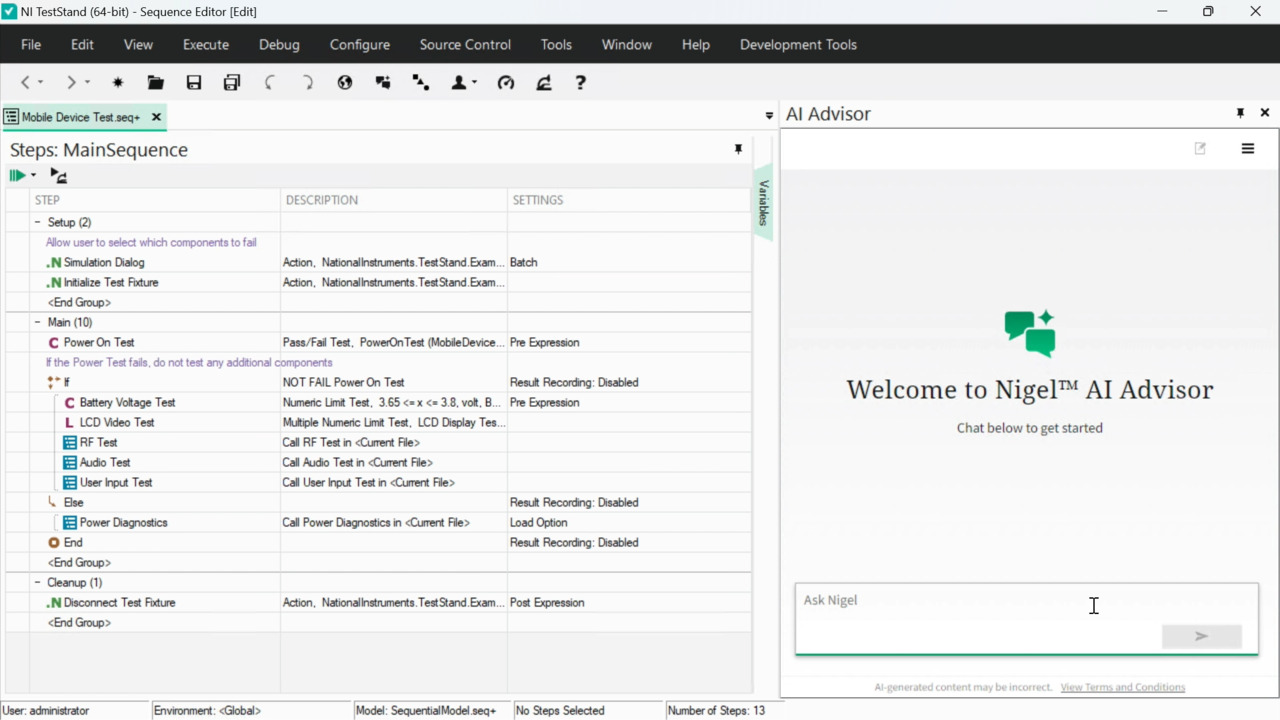Image resolution: width=1280 pixels, height=720 pixels.
Task: Click the Save floppy disk icon
Action: tap(194, 83)
